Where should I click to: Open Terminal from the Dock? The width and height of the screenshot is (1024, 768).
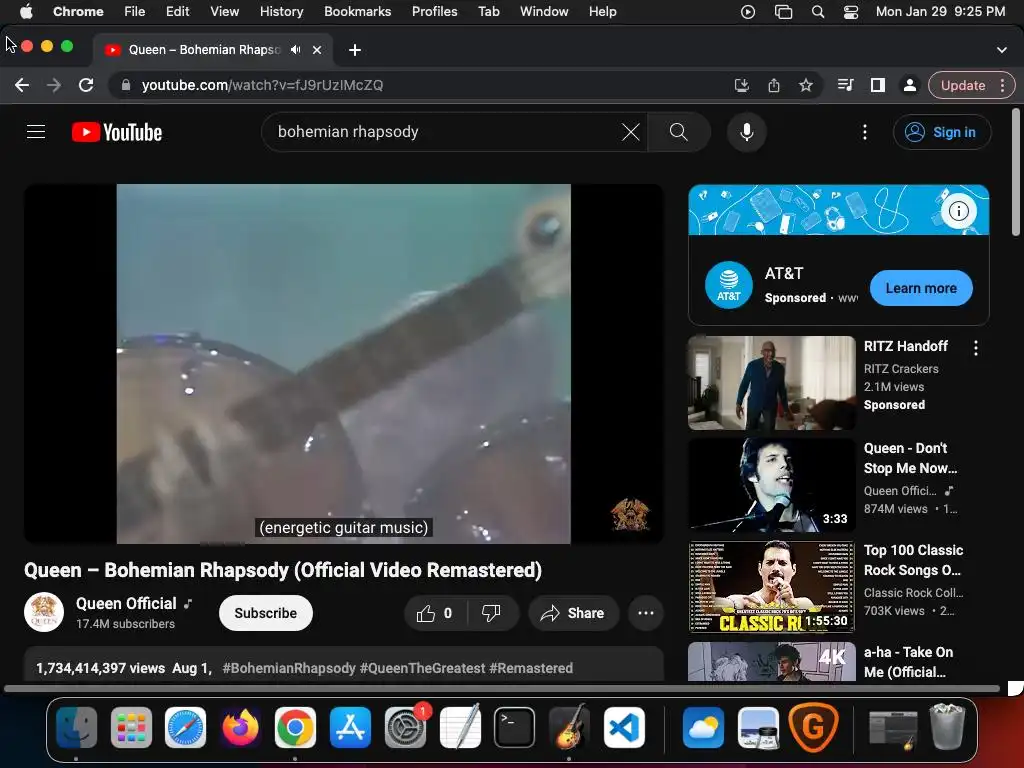(x=514, y=727)
